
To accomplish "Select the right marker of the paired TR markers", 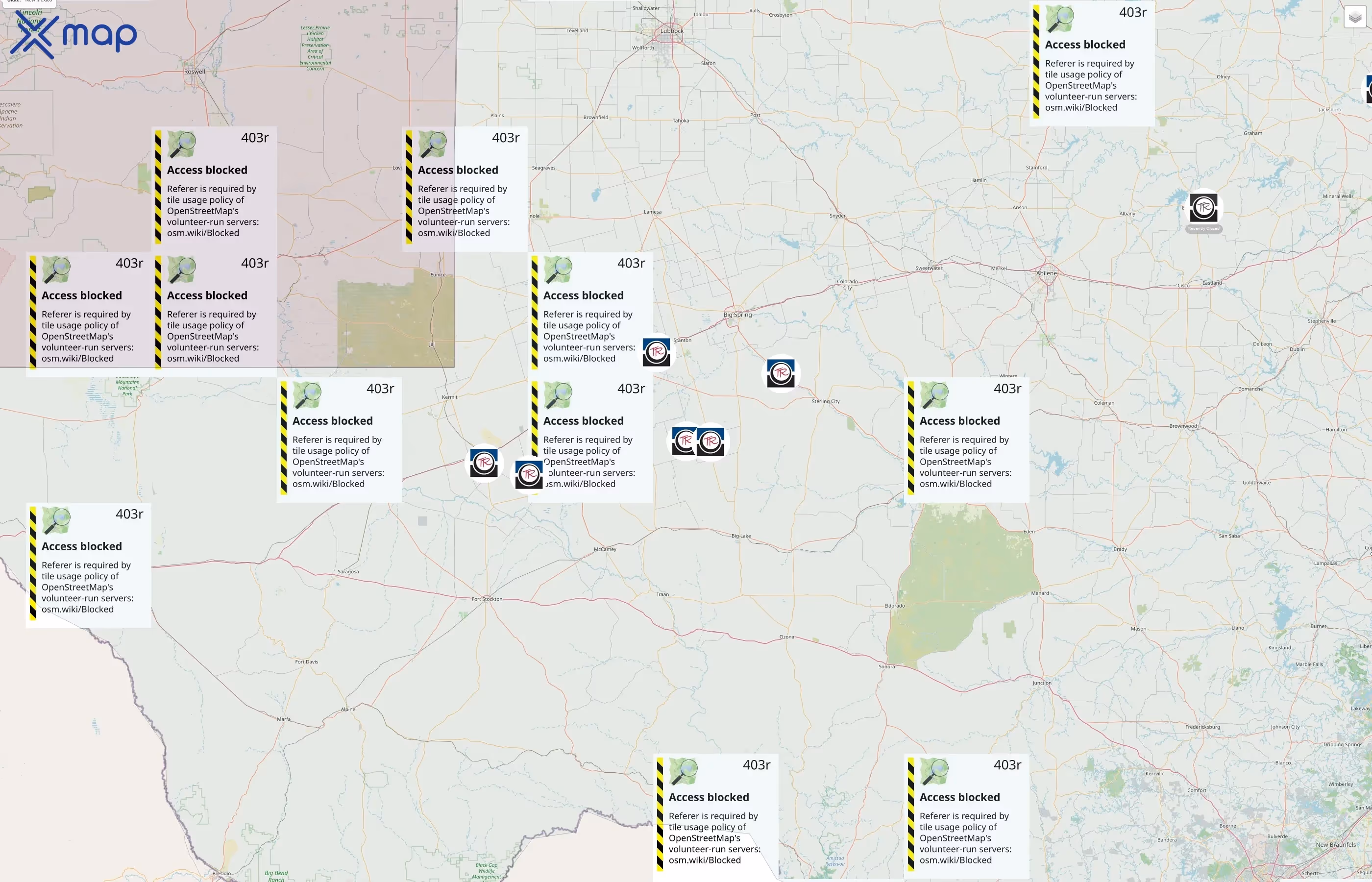I will 710,441.
